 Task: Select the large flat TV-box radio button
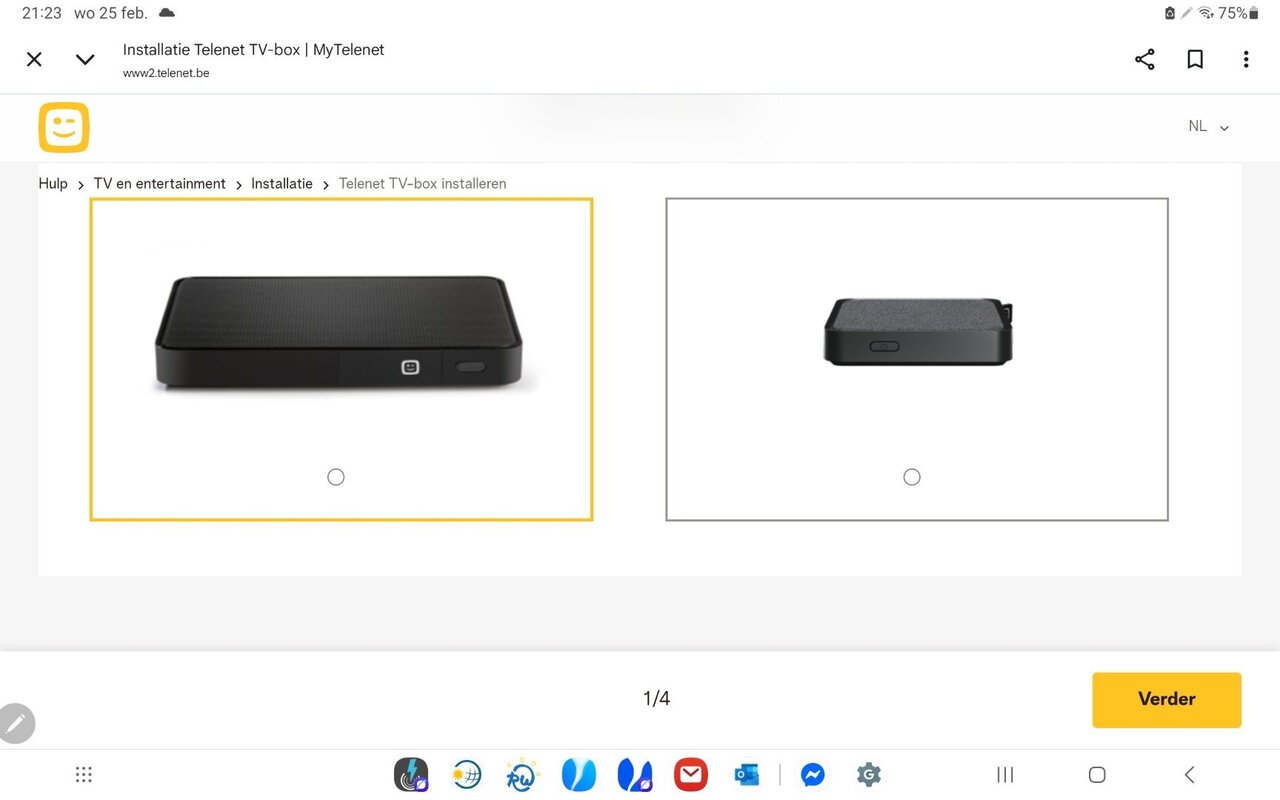click(x=335, y=477)
